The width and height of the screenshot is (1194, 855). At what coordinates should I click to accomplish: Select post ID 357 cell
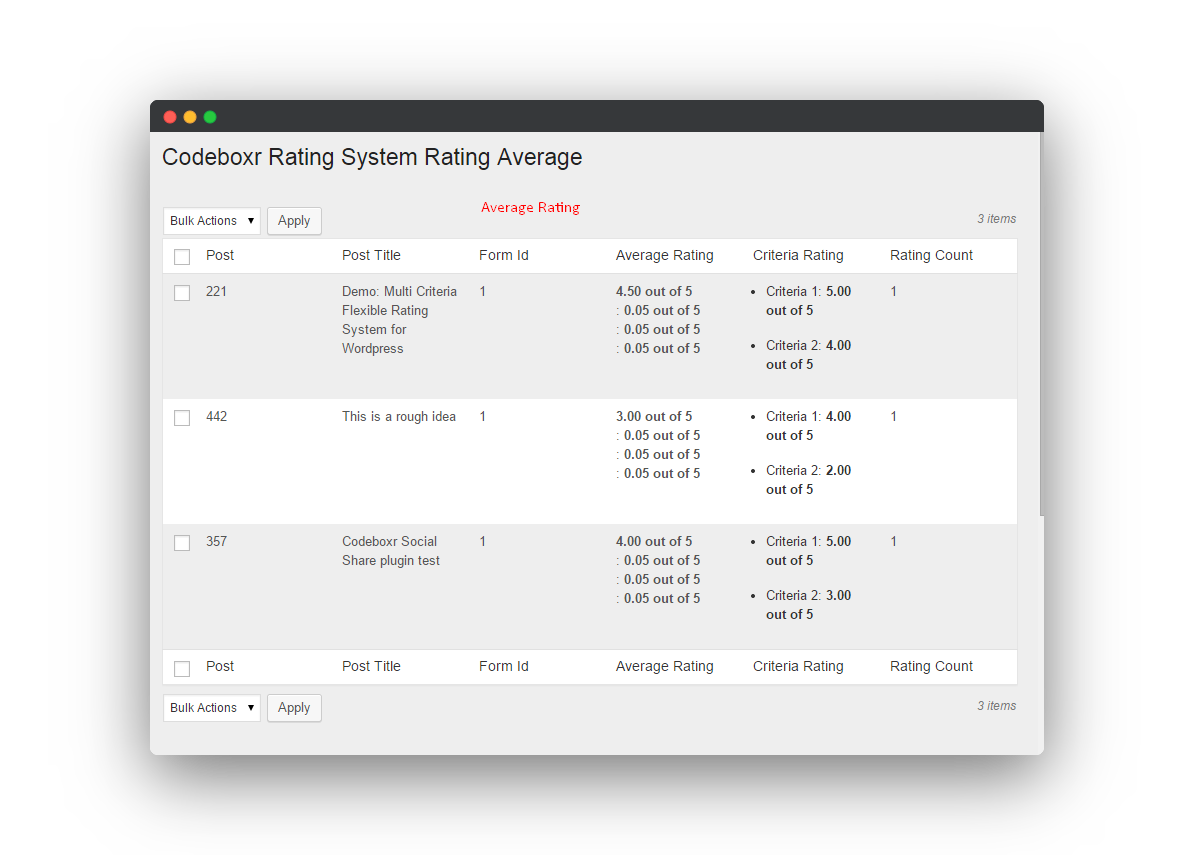click(x=216, y=541)
